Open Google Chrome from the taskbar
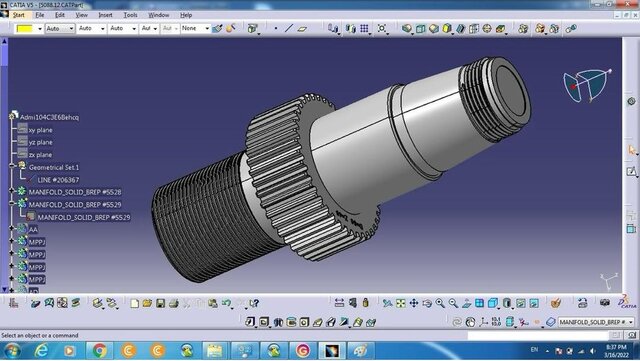The width and height of the screenshot is (640, 361). click(x=99, y=350)
